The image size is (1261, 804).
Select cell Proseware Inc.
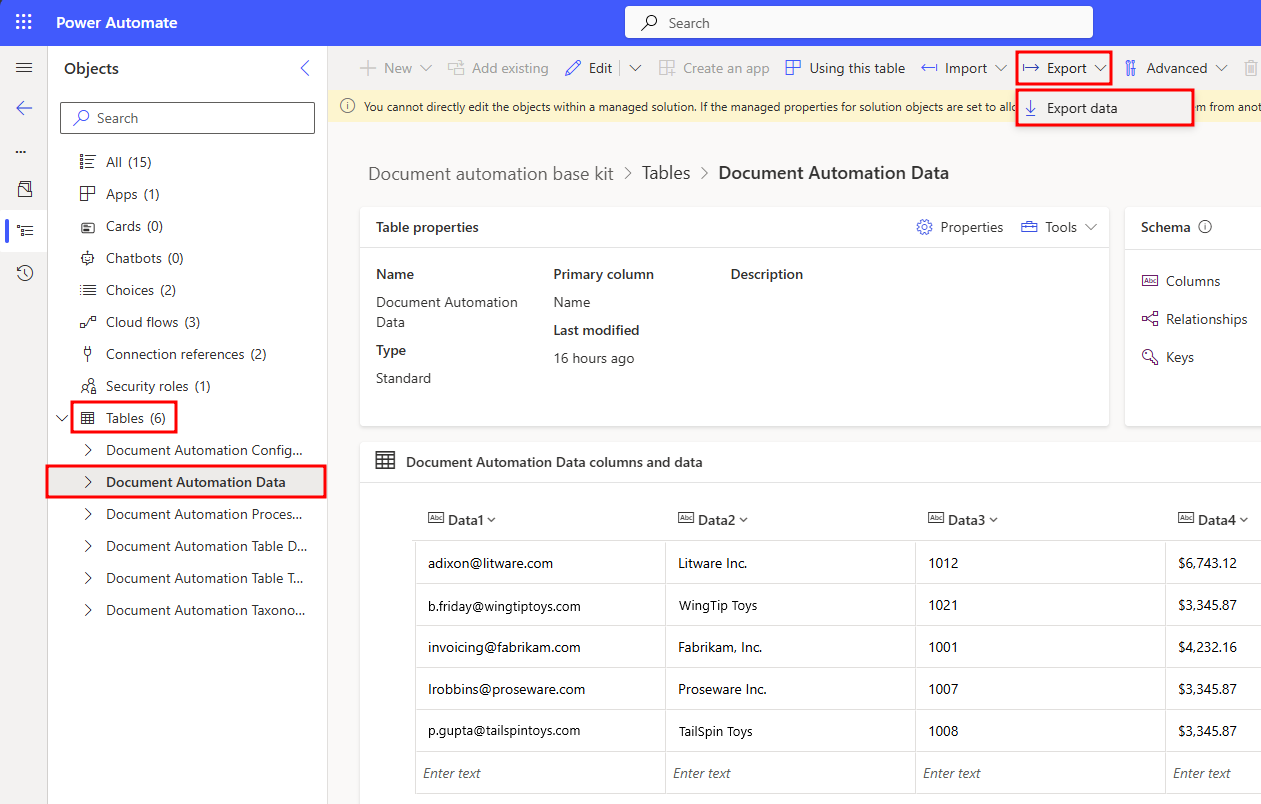790,689
